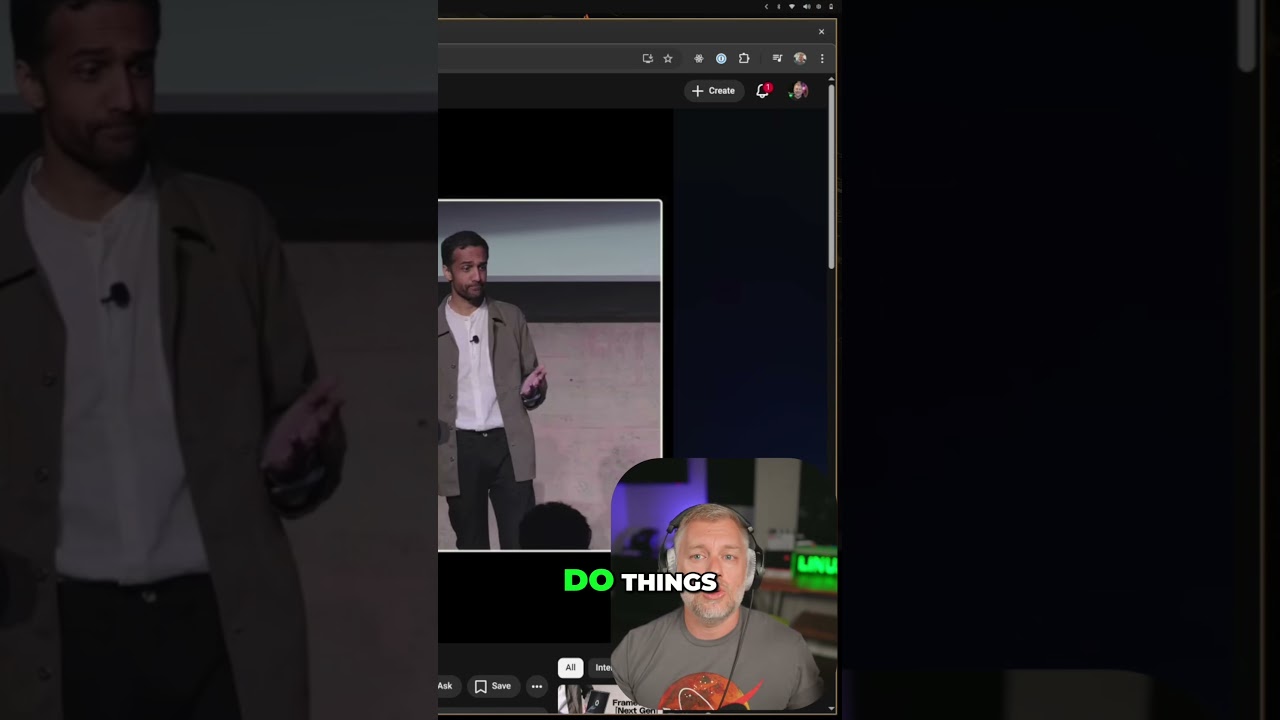The height and width of the screenshot is (720, 1280).
Task: Click the system tray battery icon
Action: tap(830, 7)
